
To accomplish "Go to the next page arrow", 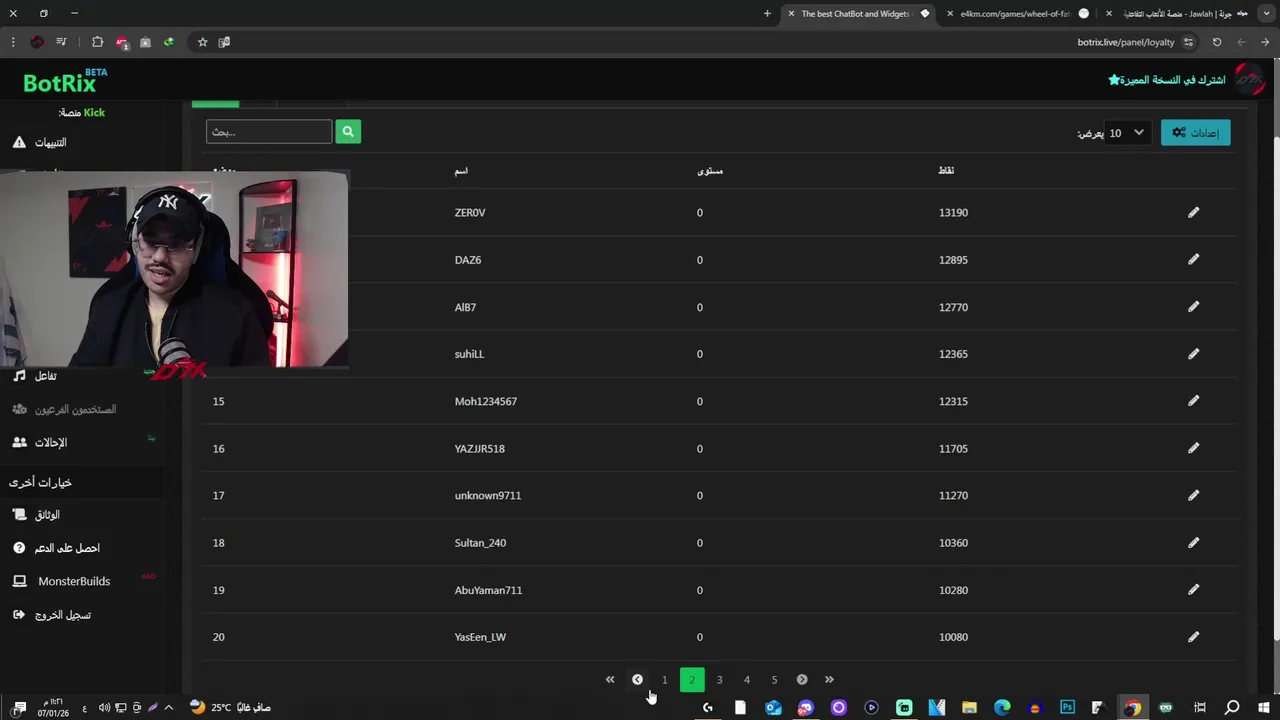I will (x=802, y=680).
